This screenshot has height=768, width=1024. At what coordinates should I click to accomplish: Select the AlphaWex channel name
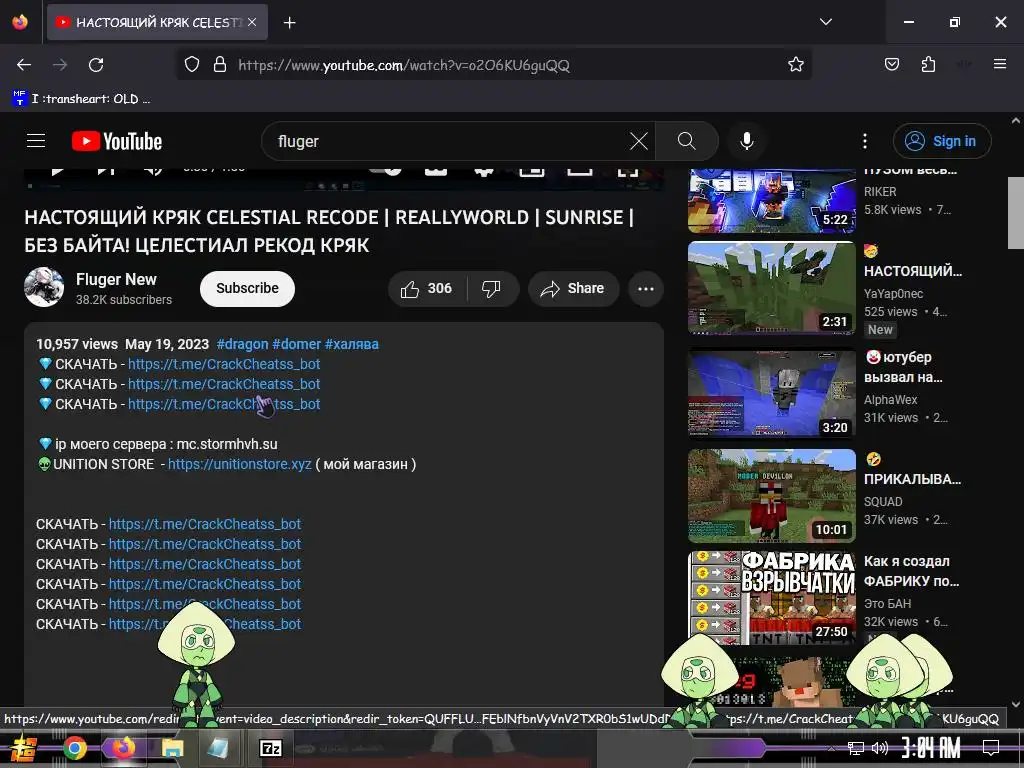tap(891, 400)
